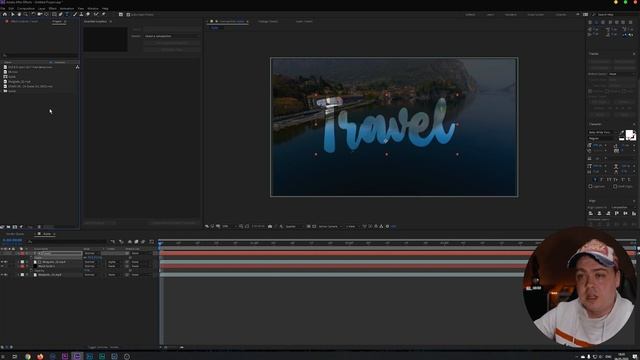This screenshot has height=360, width=640.
Task: Toggle visibility eye of Black Solid layer
Action: click(x=2, y=266)
